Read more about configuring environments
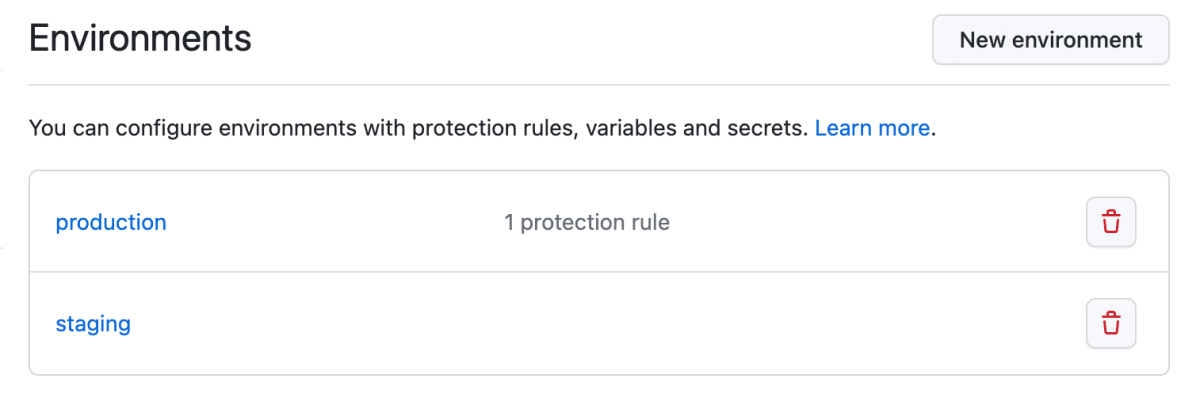1200x409 pixels. pyautogui.click(x=873, y=128)
